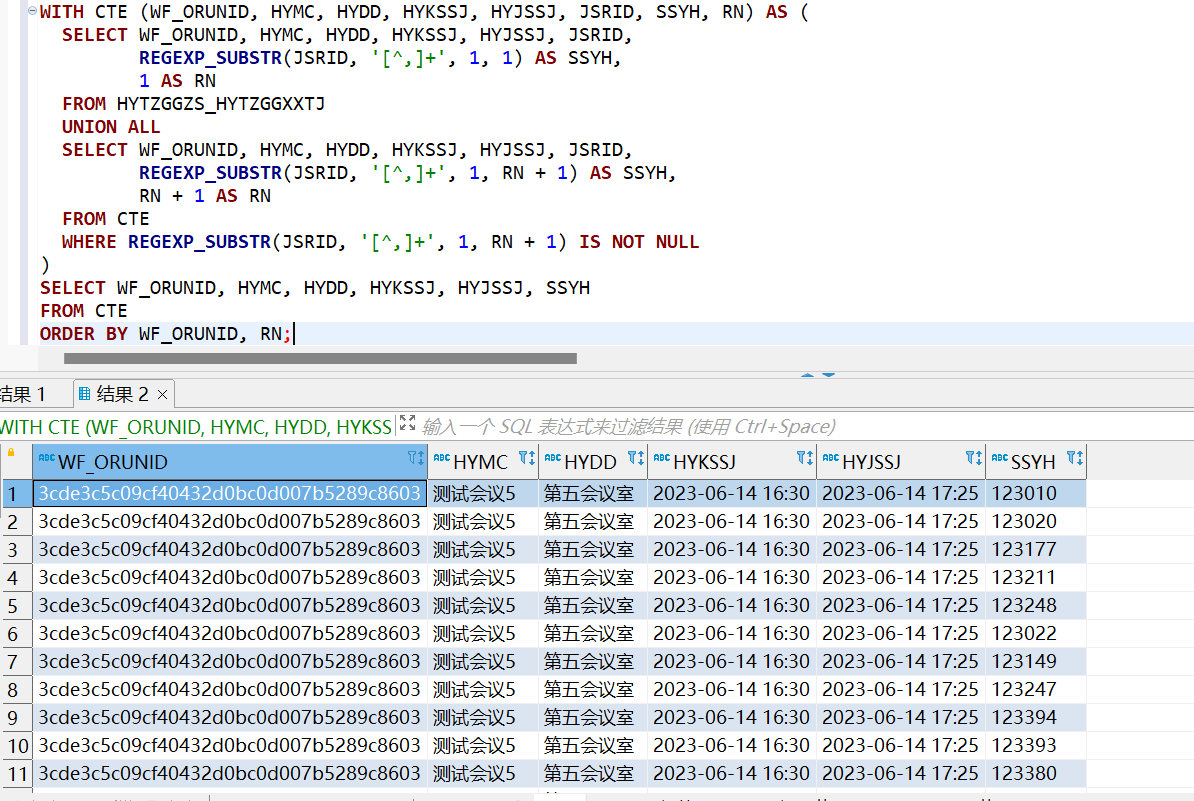Image resolution: width=1194 pixels, height=801 pixels.
Task: Select SSYH cell 123394
Action: (1036, 717)
